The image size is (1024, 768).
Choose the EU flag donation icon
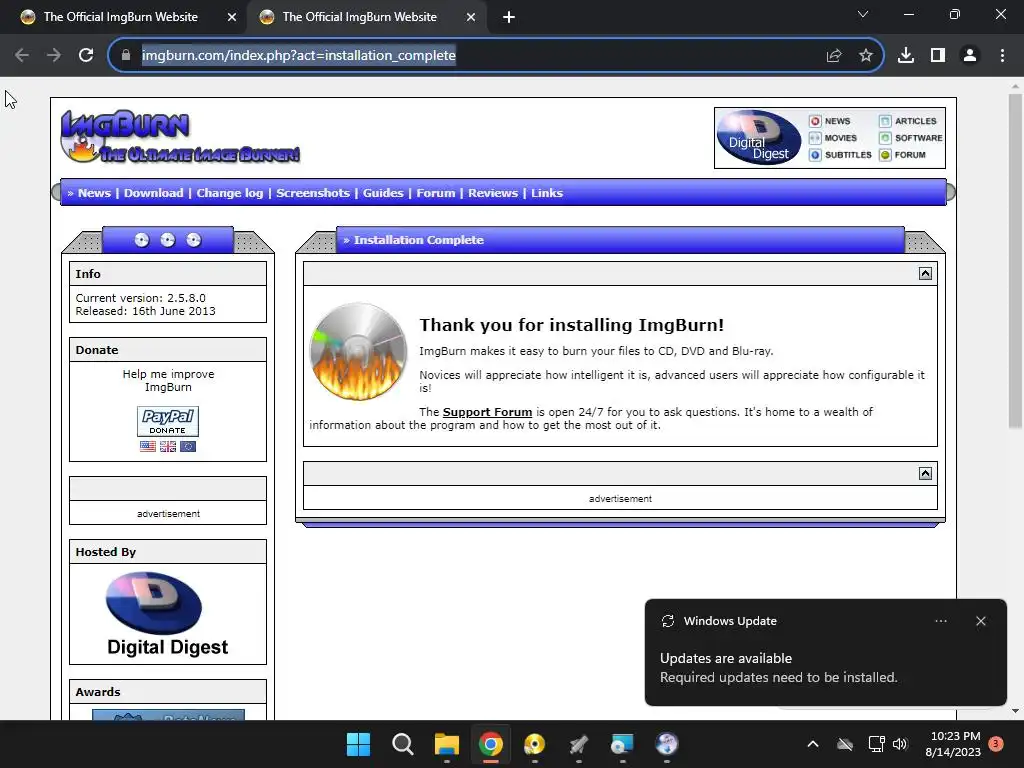[x=188, y=447]
